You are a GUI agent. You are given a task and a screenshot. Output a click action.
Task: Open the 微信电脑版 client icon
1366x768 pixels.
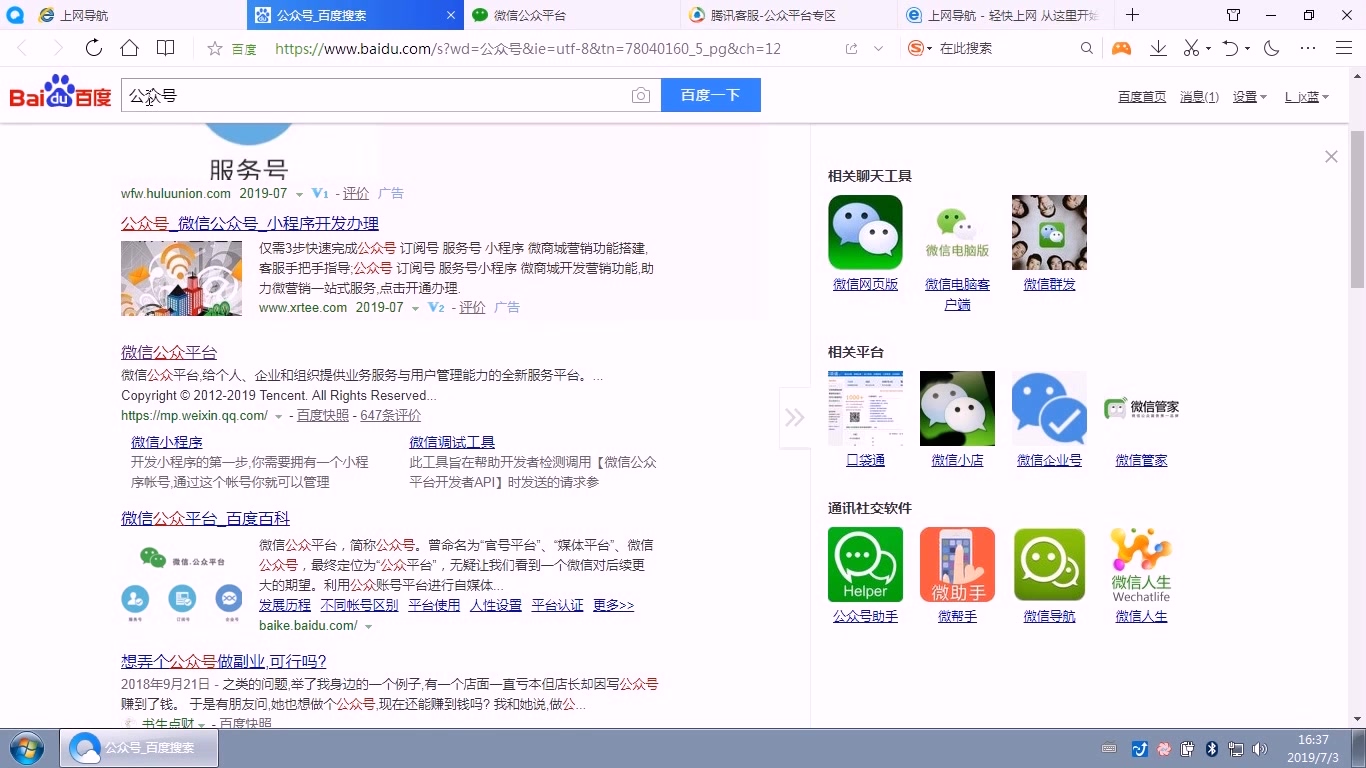pos(957,232)
